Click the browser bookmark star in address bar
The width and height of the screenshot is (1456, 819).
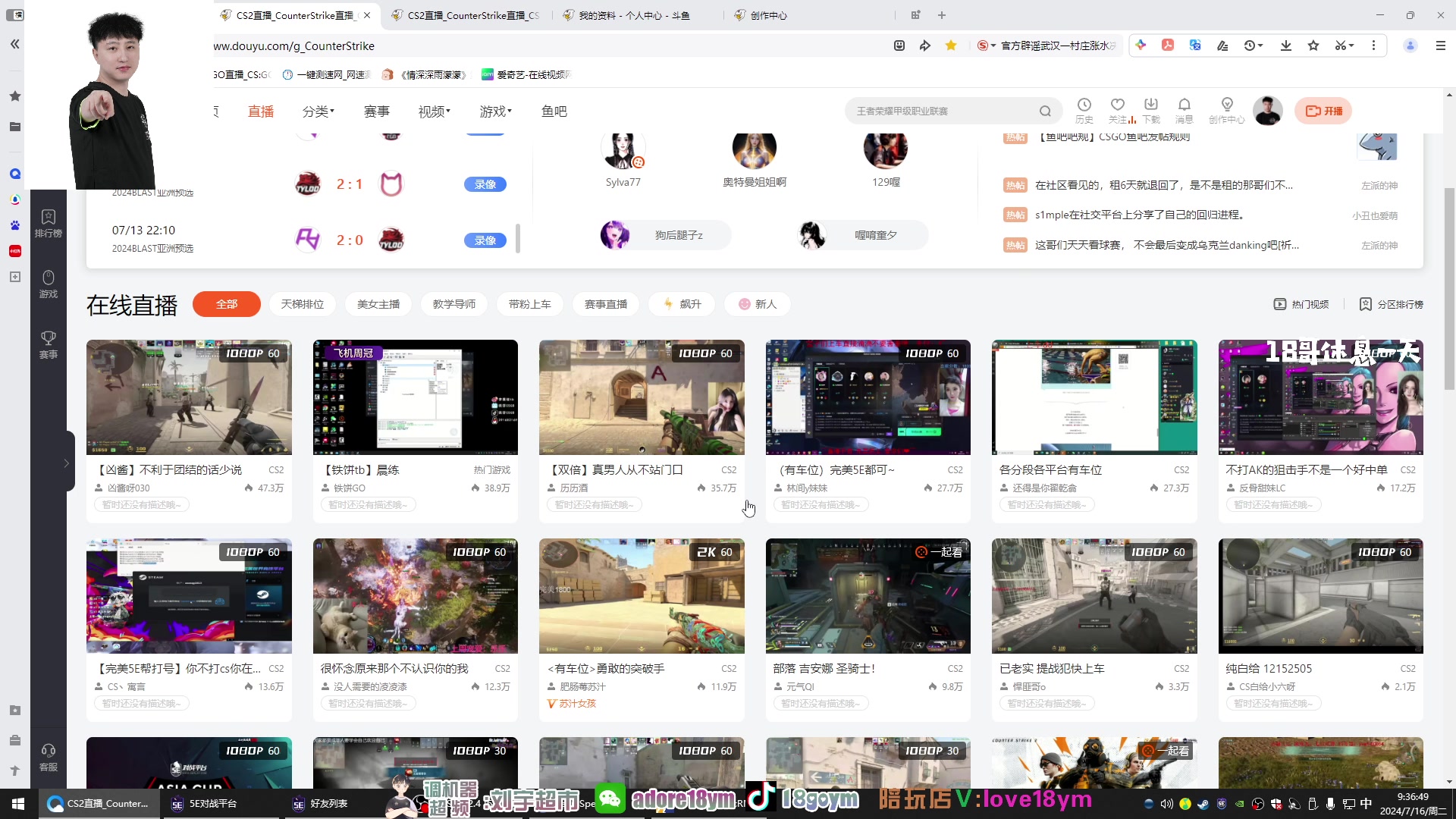click(950, 45)
